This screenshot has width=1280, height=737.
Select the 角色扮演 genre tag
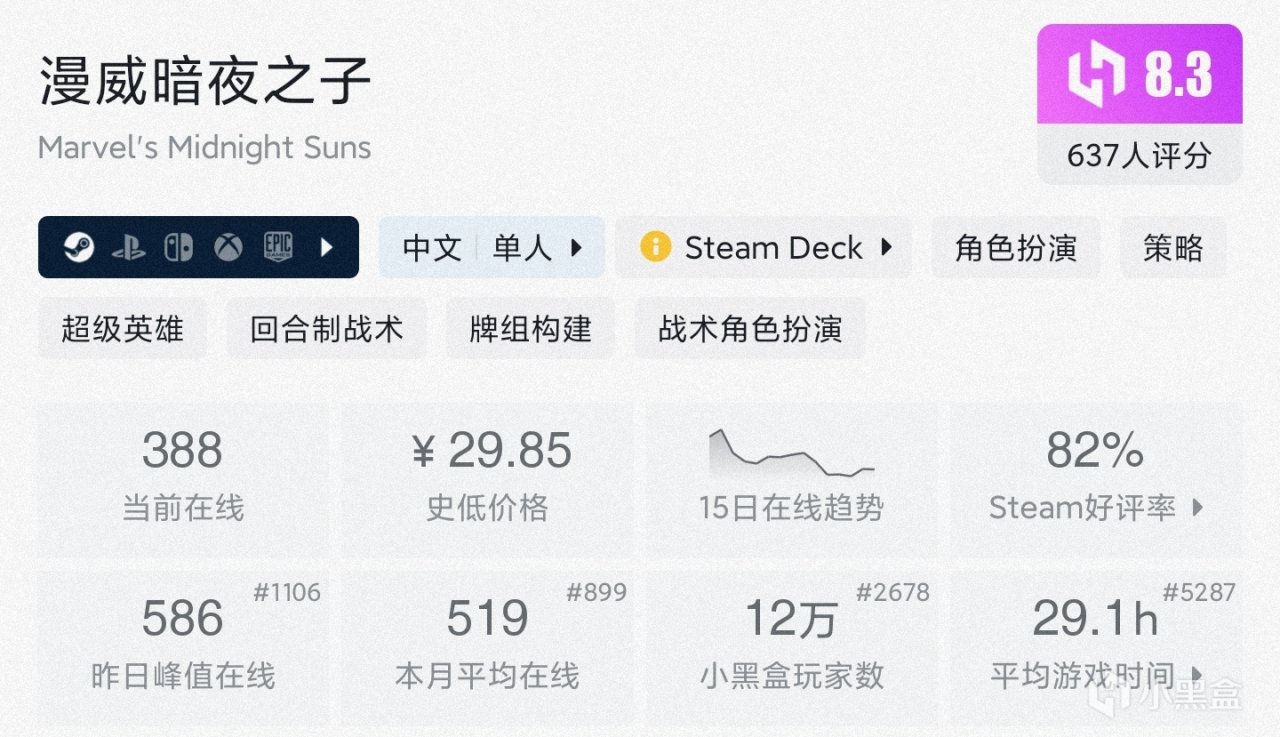coord(1015,247)
